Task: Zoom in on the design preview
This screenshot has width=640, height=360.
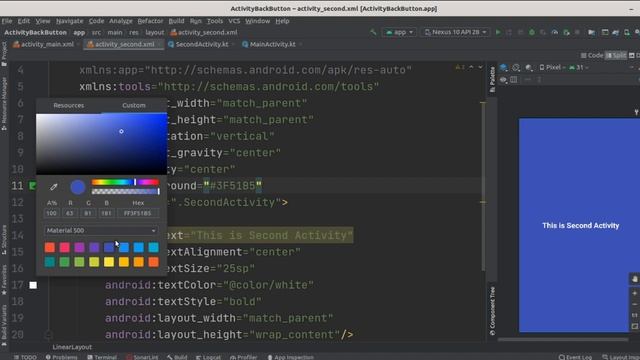Action: coord(634,293)
